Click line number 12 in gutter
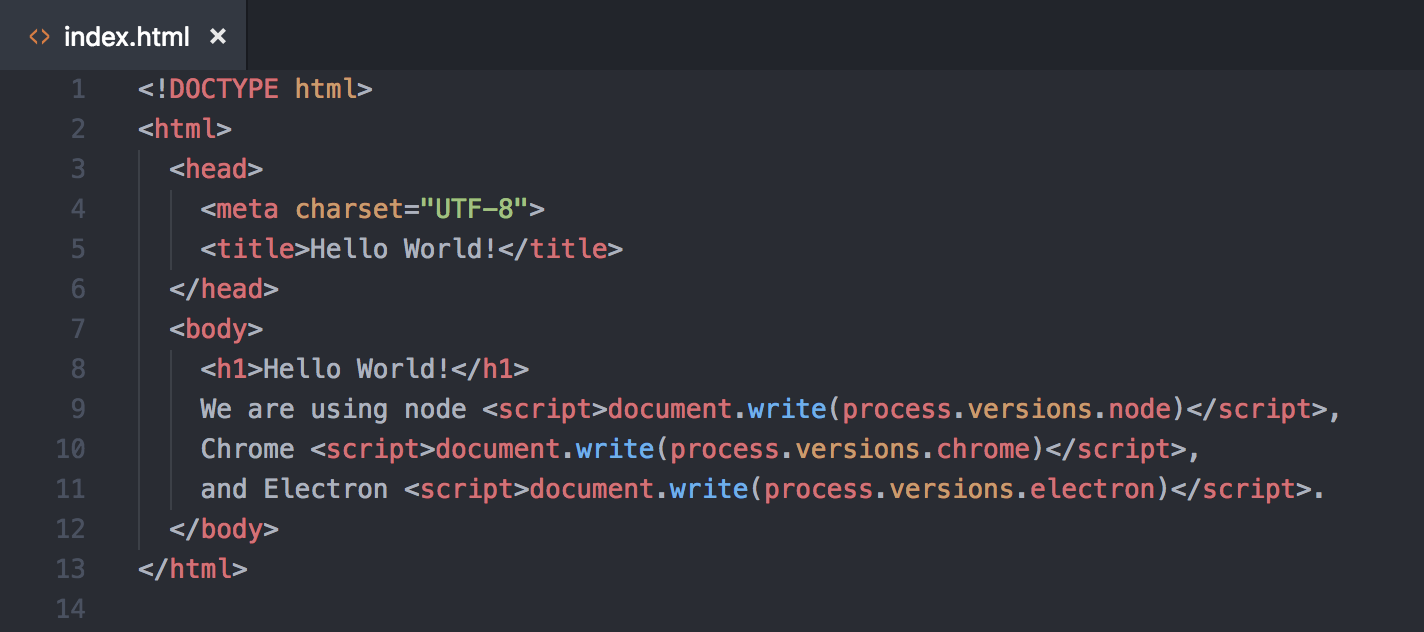 point(71,529)
